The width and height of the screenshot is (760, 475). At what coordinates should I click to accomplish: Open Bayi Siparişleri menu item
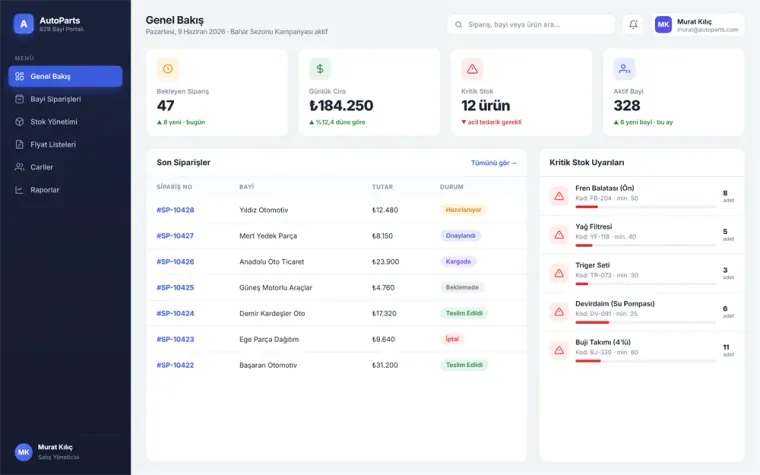click(x=65, y=99)
